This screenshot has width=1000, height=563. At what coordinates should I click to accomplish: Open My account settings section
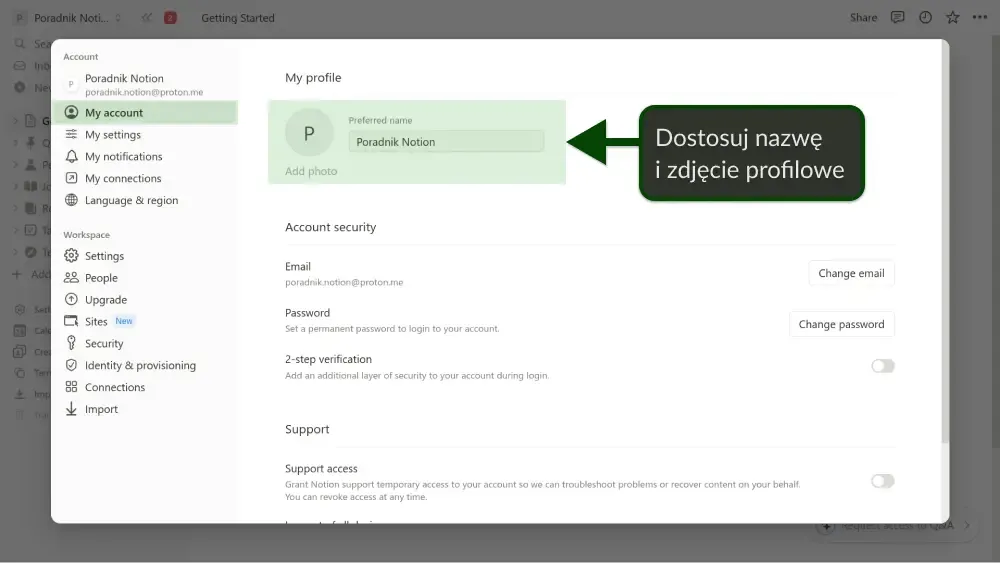pos(145,112)
